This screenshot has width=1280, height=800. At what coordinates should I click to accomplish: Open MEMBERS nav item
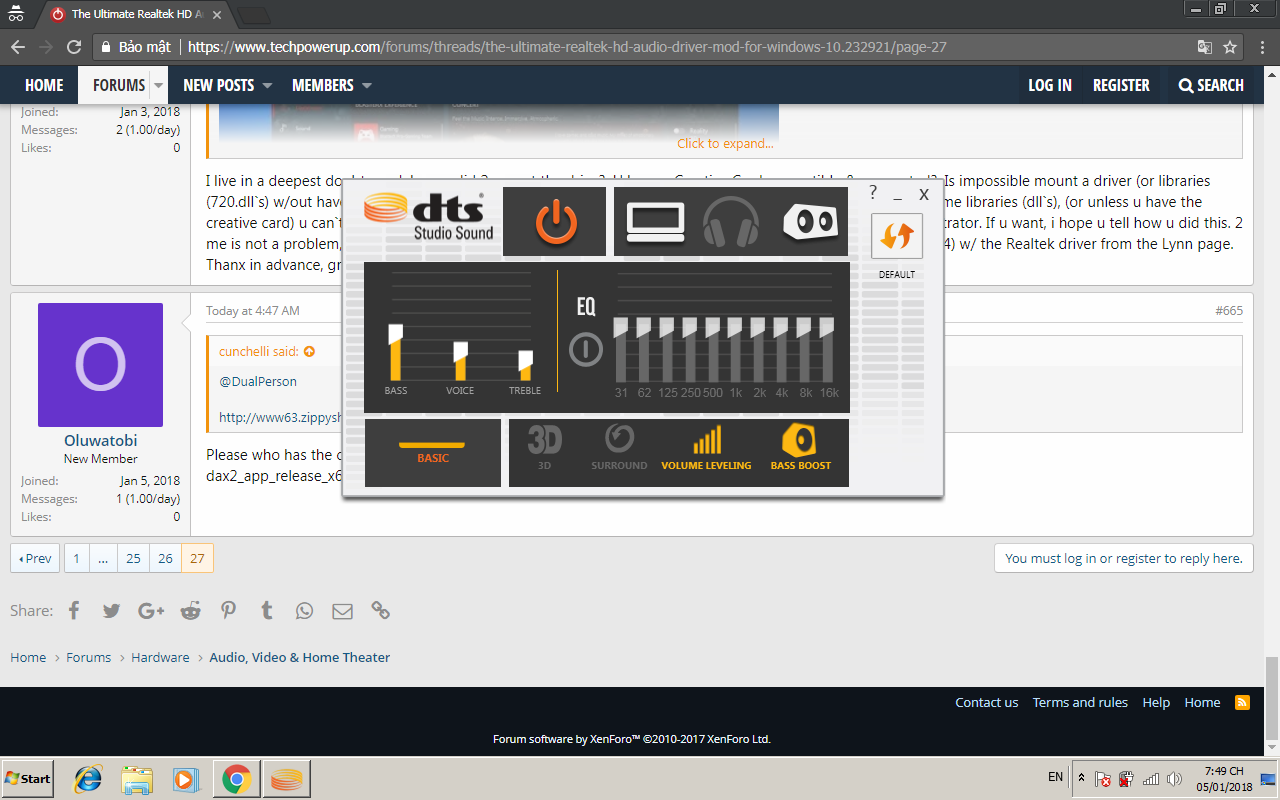click(x=322, y=85)
